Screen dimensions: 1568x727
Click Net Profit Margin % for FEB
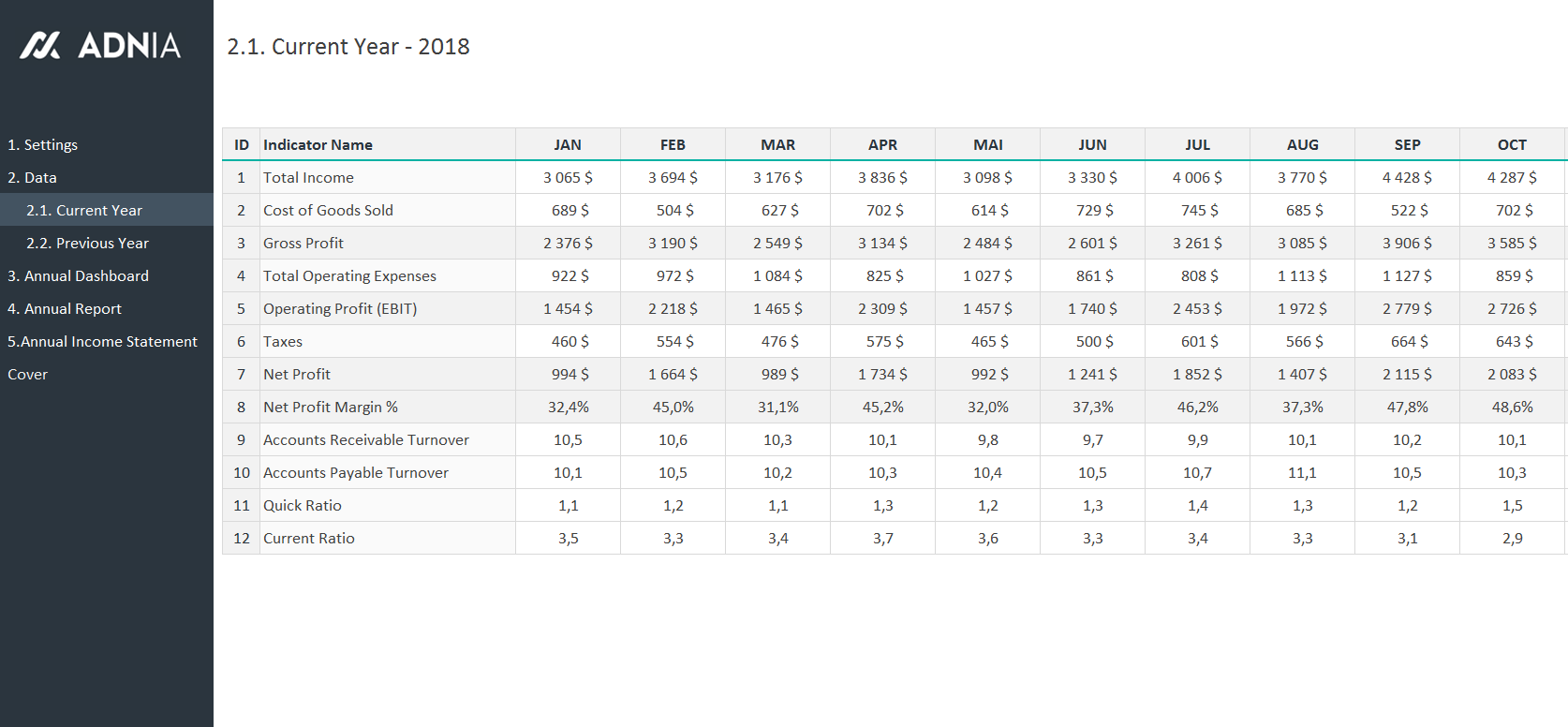coord(673,407)
